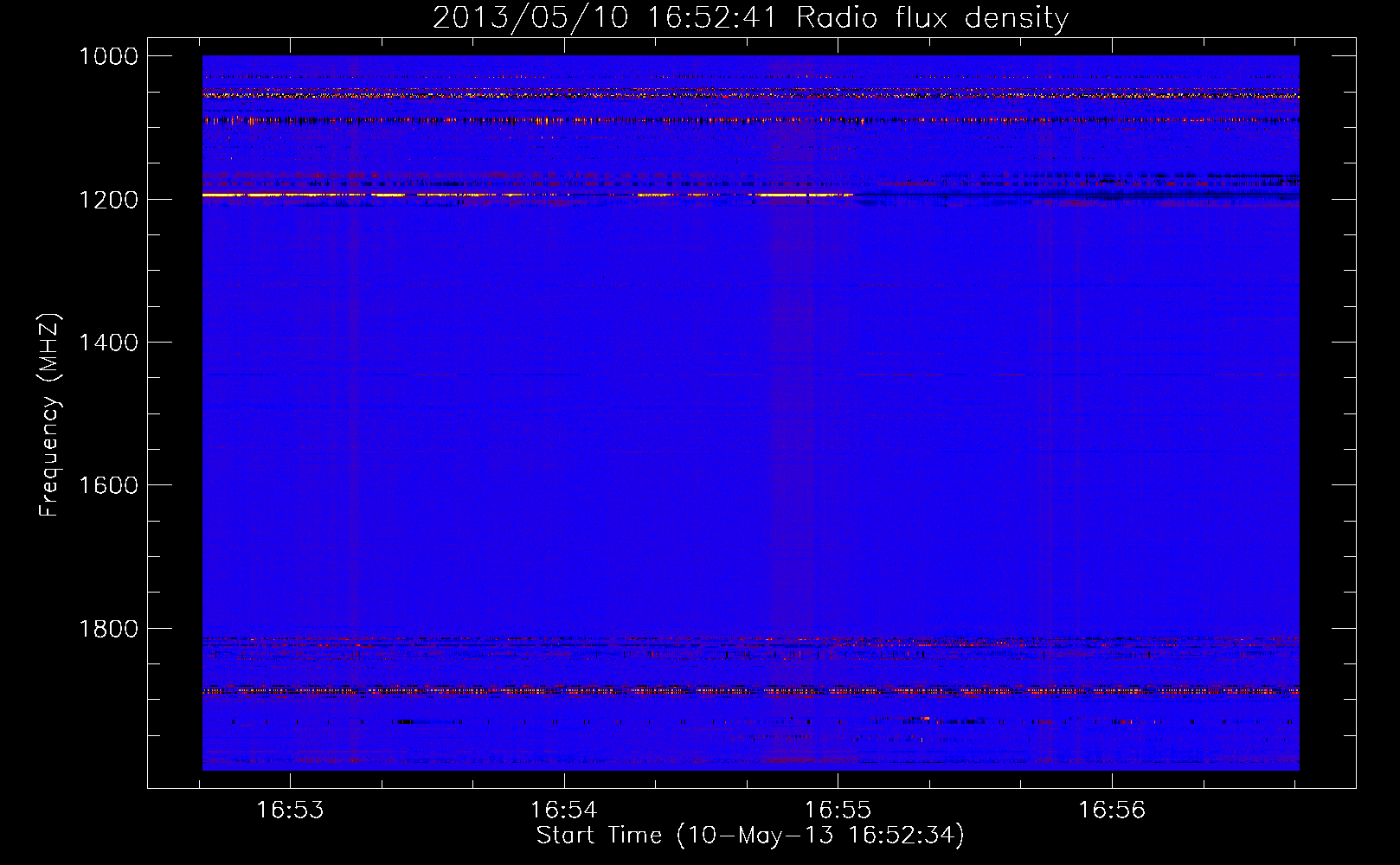Click the 16:53 time tick label
1400x865 pixels.
click(291, 811)
